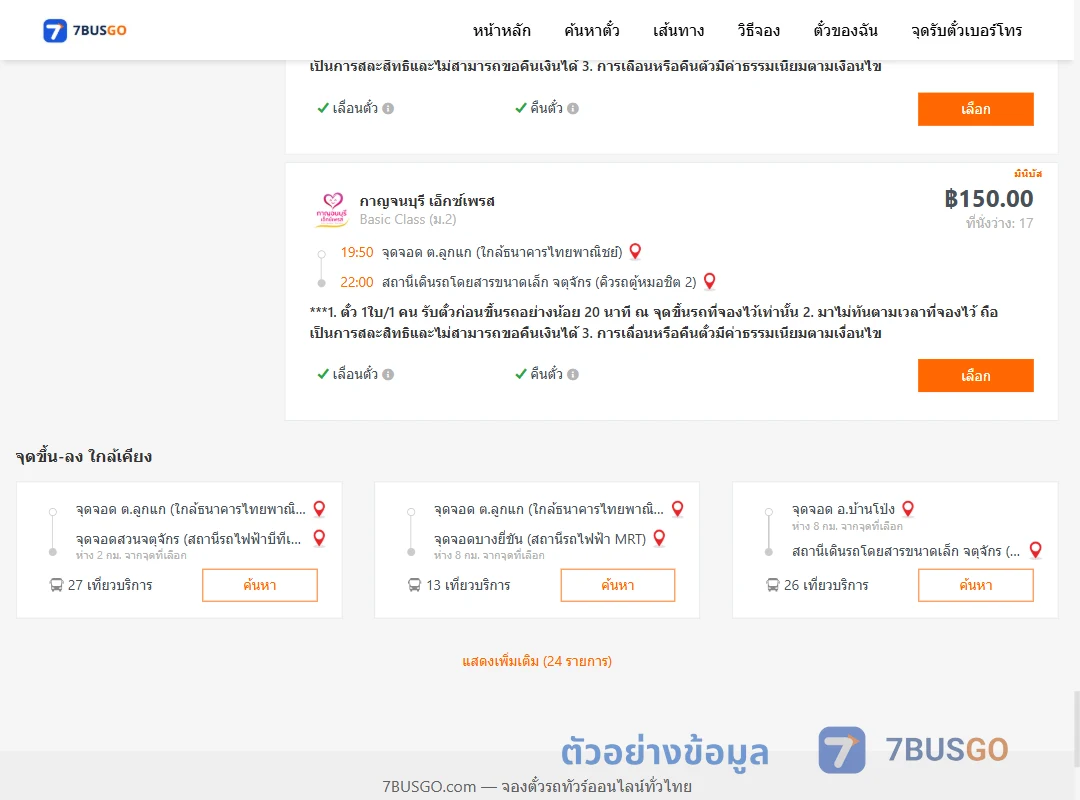Expand แสดงเพิ่มเติม (24 รายการ) link

coord(537,661)
